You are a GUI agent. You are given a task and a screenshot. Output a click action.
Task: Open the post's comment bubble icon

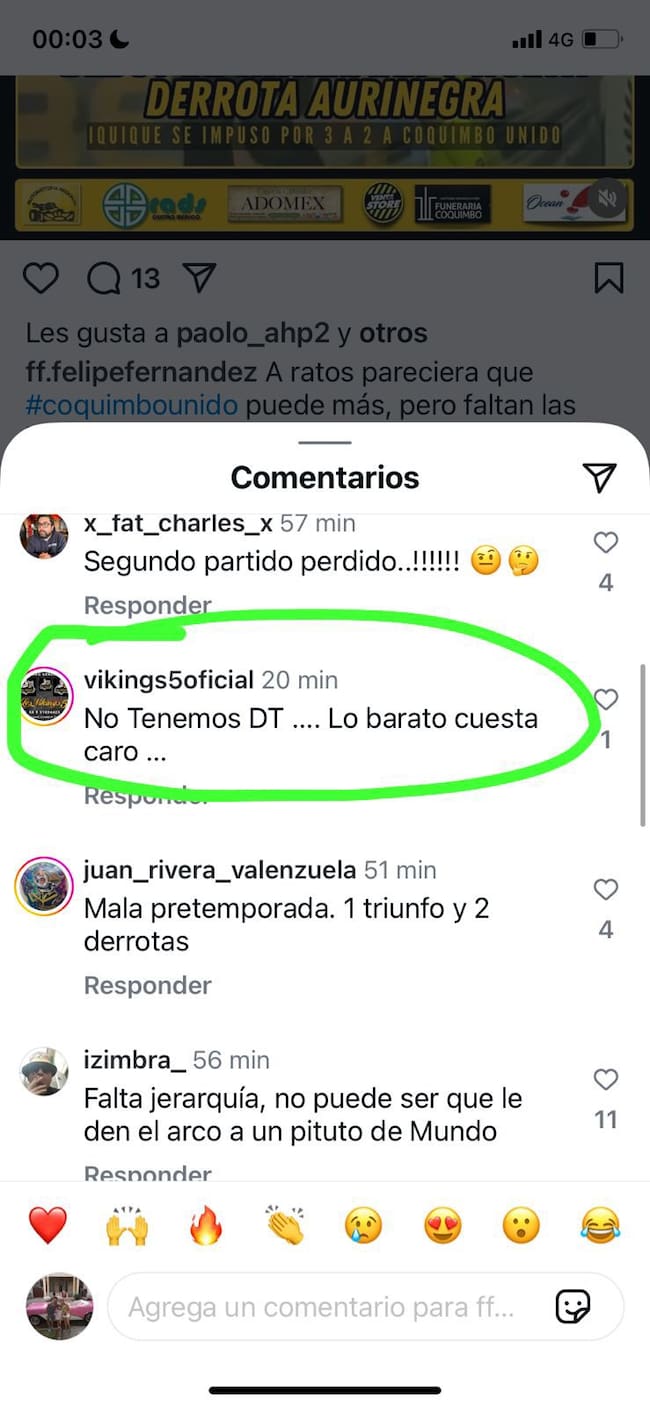103,278
